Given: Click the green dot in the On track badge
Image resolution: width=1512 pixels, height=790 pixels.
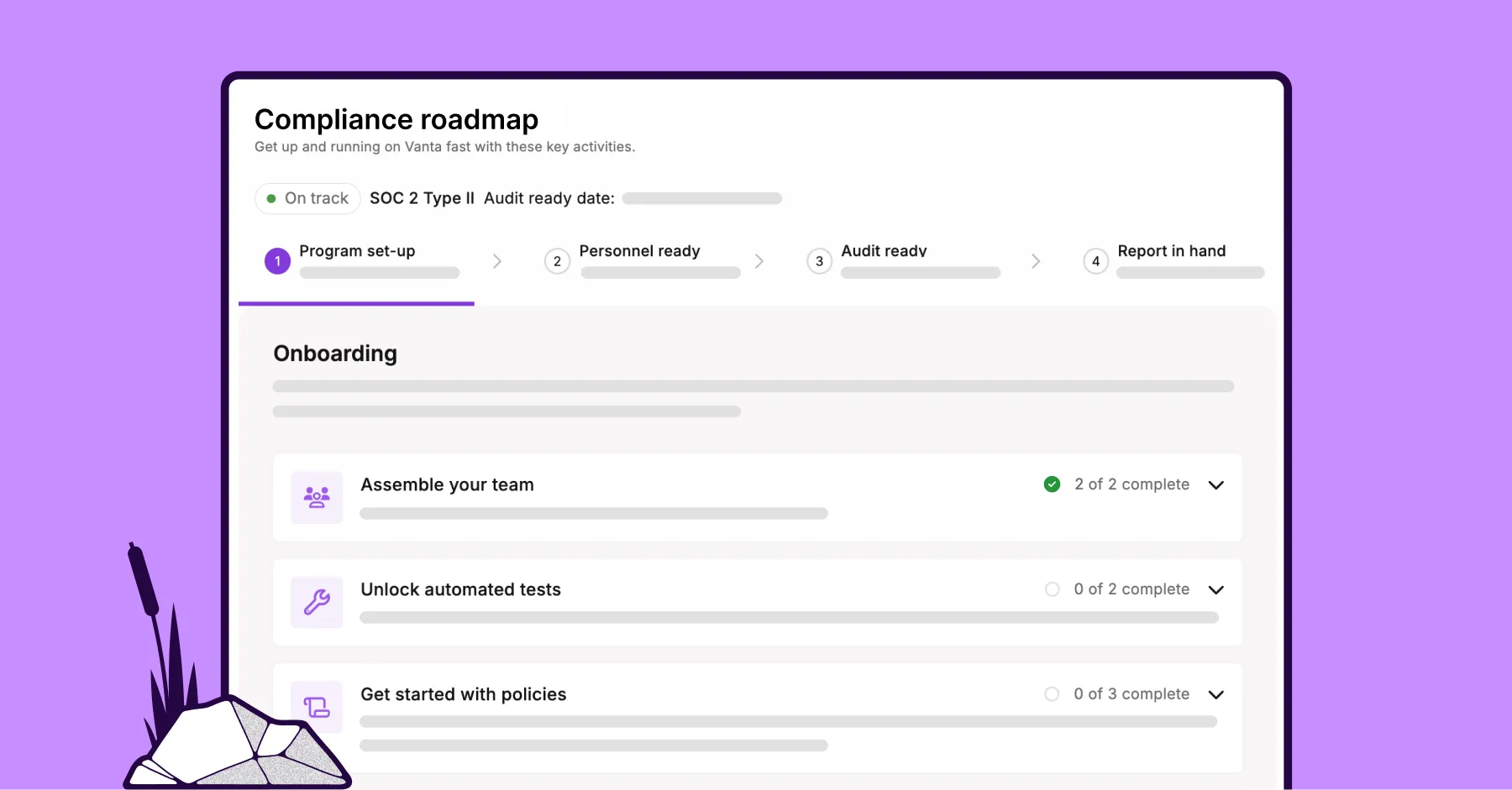Looking at the screenshot, I should [271, 199].
